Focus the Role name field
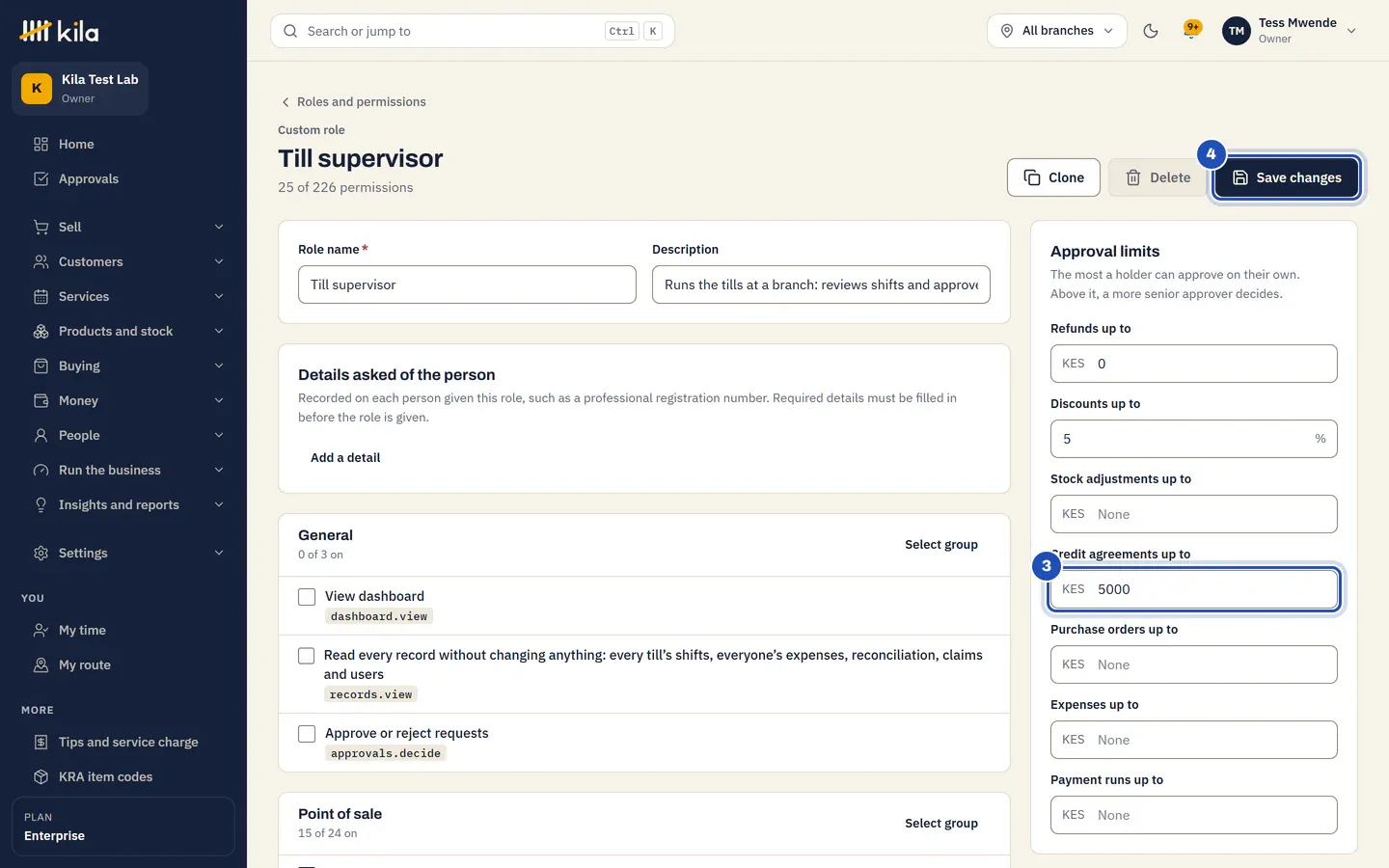The height and width of the screenshot is (868, 1389). coord(467,285)
